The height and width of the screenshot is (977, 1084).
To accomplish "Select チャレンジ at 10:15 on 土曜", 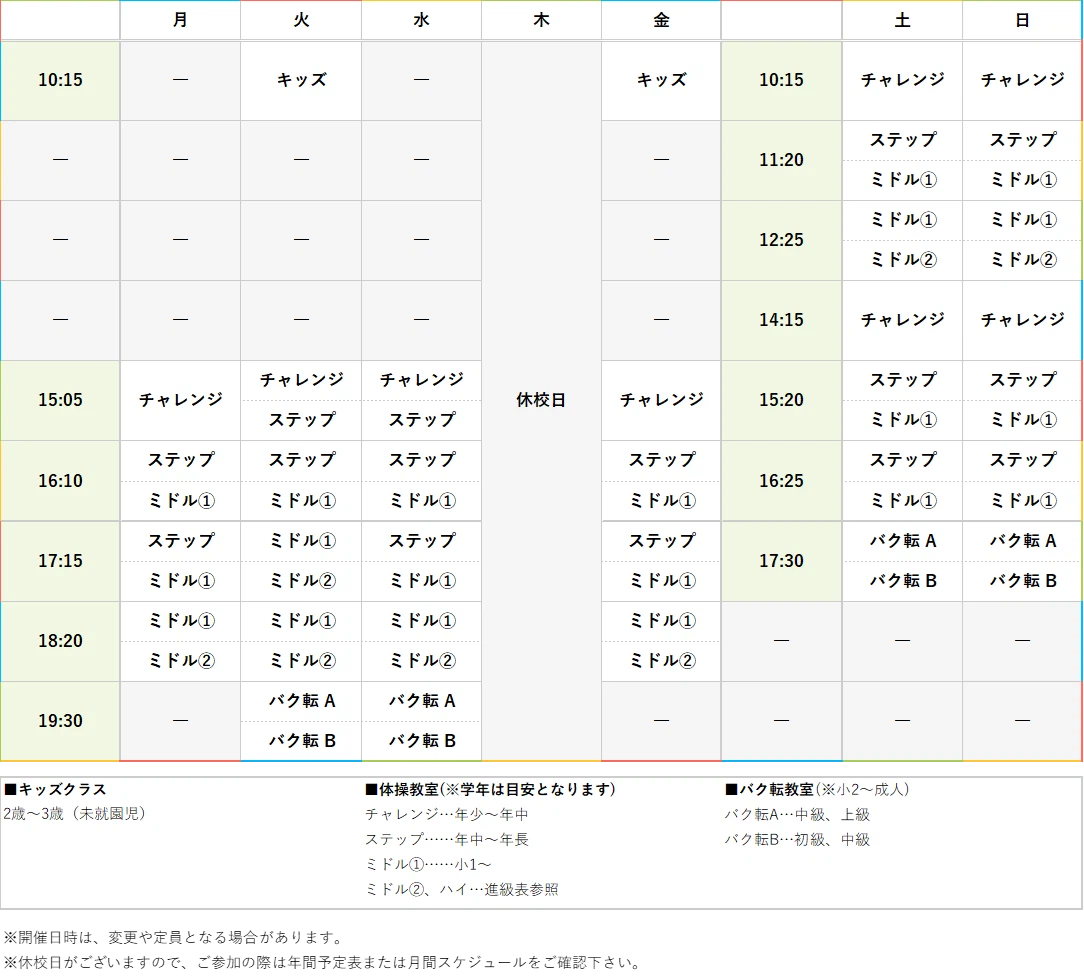I will click(902, 80).
